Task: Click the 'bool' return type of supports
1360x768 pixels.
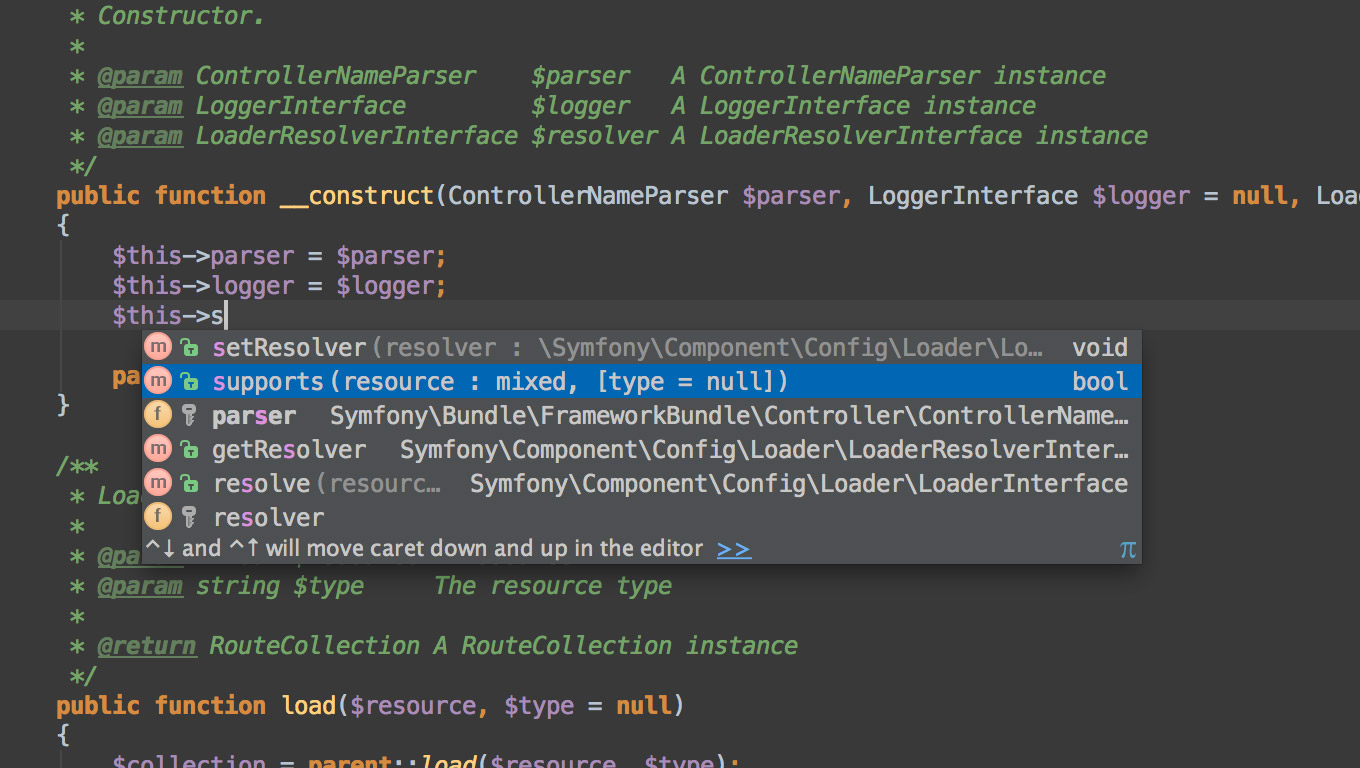Action: point(1100,381)
